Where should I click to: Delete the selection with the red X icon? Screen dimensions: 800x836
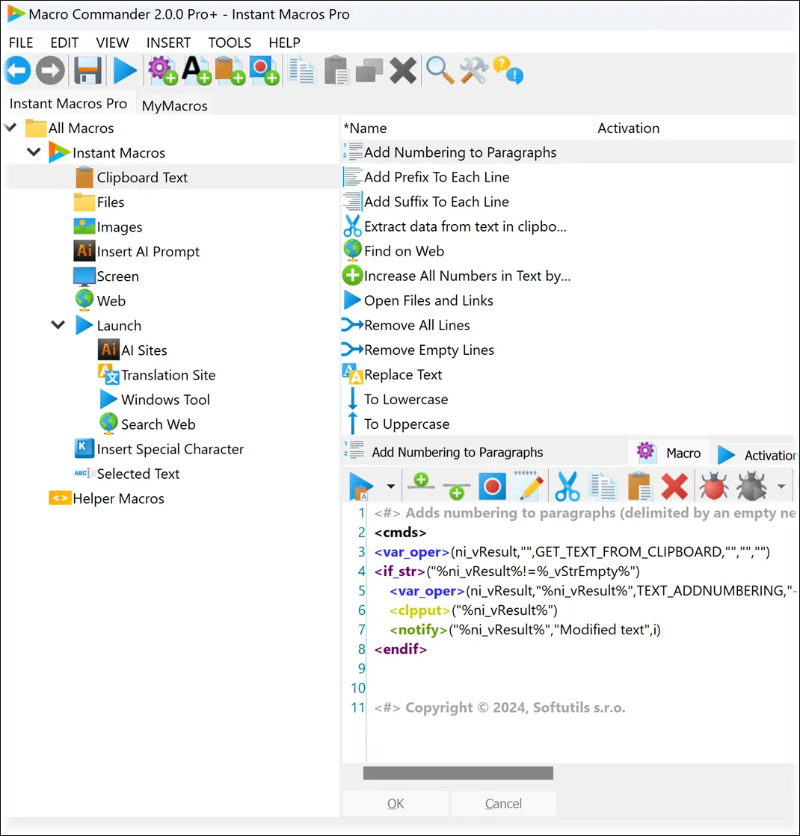(x=673, y=486)
